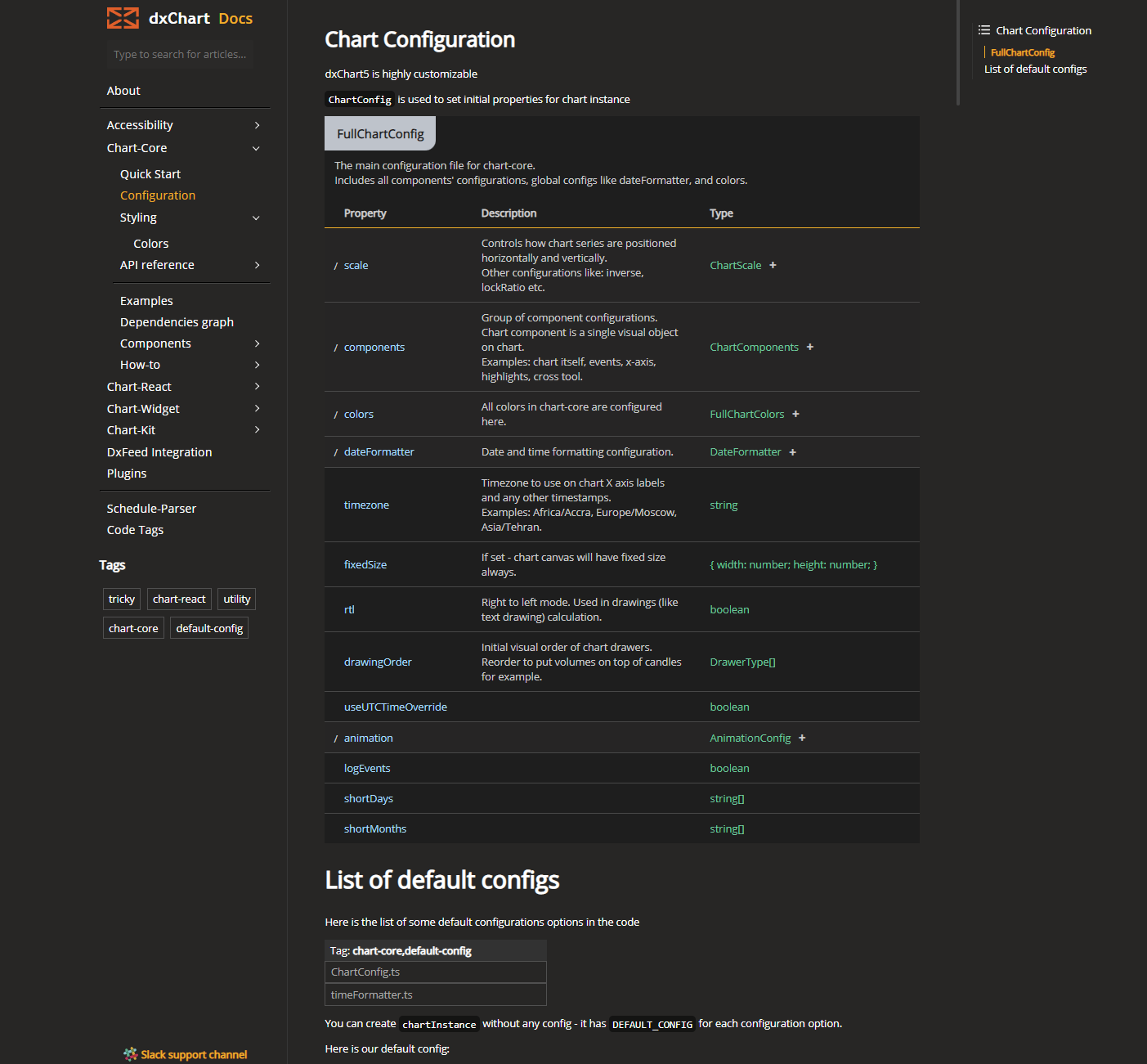The width and height of the screenshot is (1147, 1064).
Task: Open ChartComponents type link
Action: (754, 348)
